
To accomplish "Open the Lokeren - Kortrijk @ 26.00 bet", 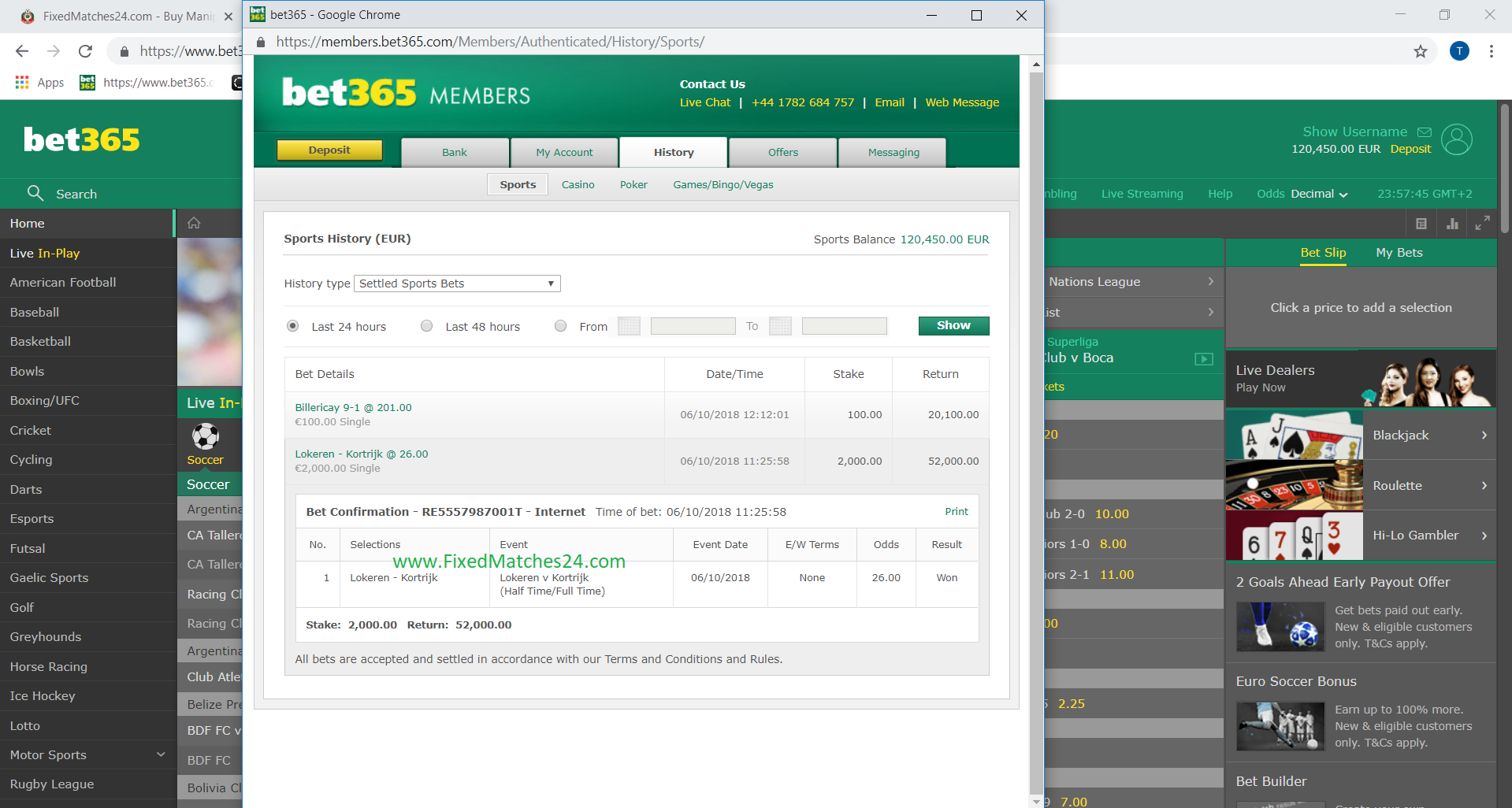I will click(362, 454).
